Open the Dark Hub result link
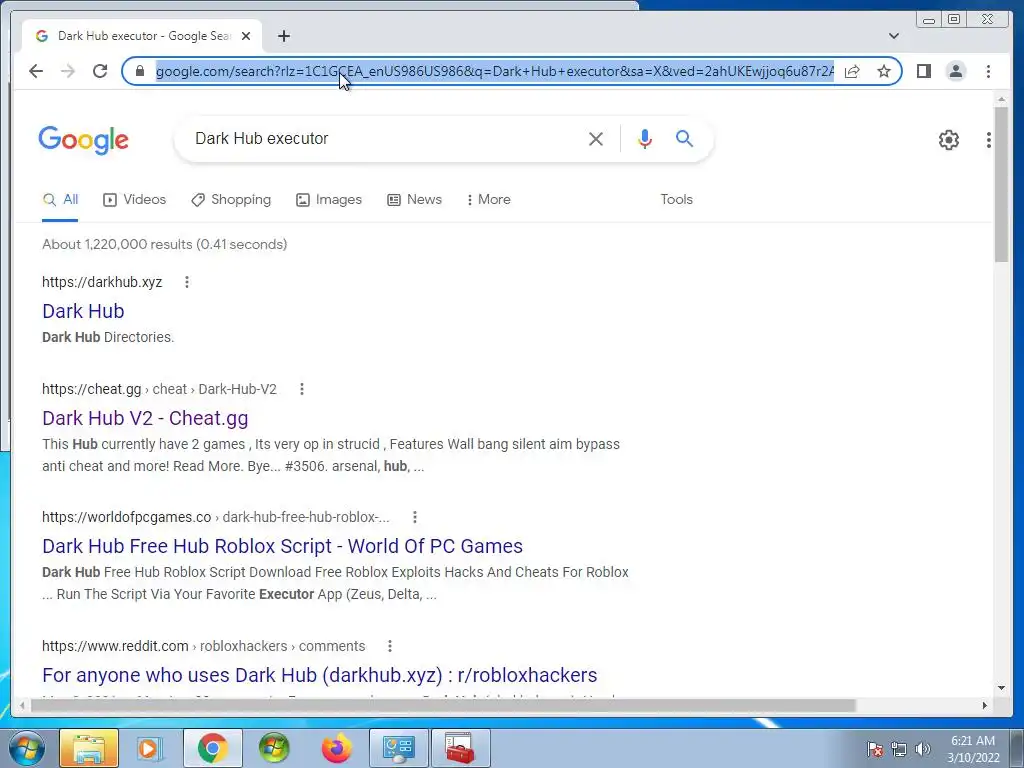This screenshot has width=1024, height=768. [83, 312]
